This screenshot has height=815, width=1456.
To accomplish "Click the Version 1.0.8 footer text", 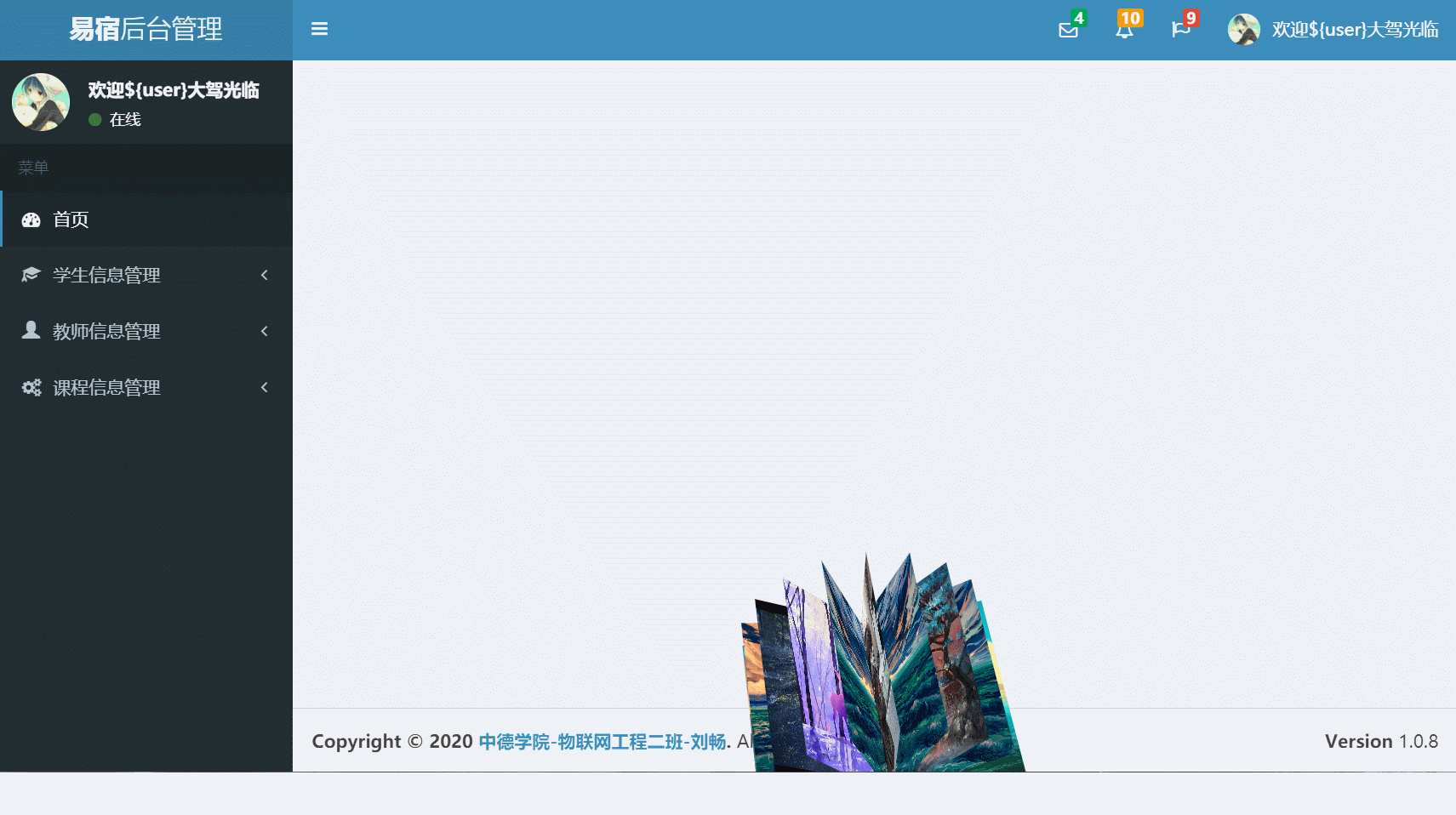I will click(1381, 741).
